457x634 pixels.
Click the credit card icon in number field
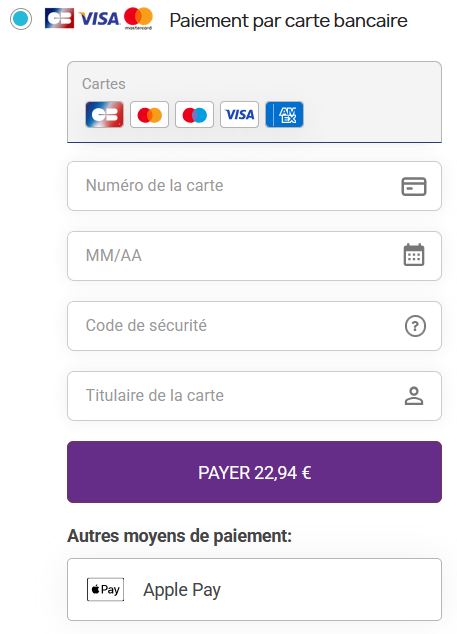(414, 186)
